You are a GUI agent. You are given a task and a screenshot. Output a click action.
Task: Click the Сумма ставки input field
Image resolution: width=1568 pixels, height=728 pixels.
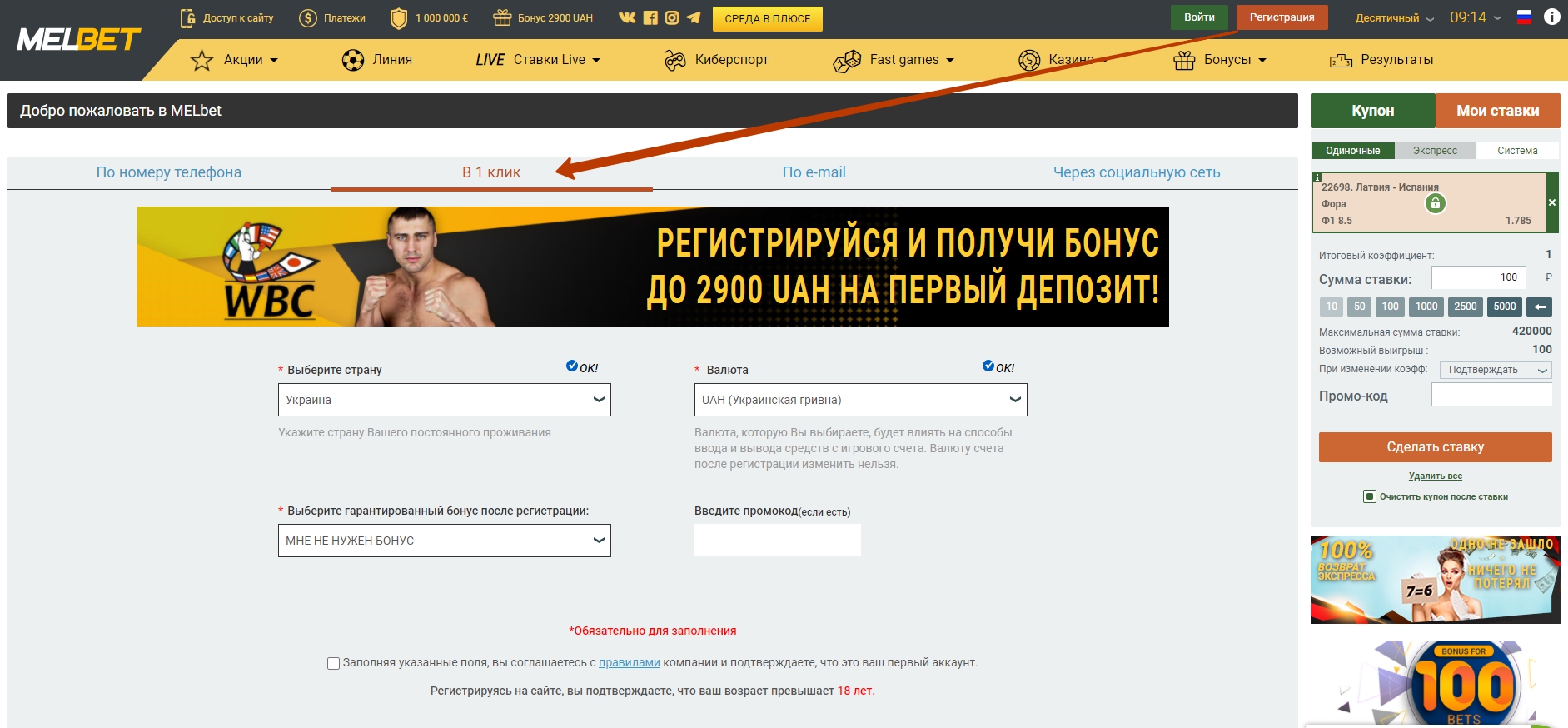tap(1480, 277)
